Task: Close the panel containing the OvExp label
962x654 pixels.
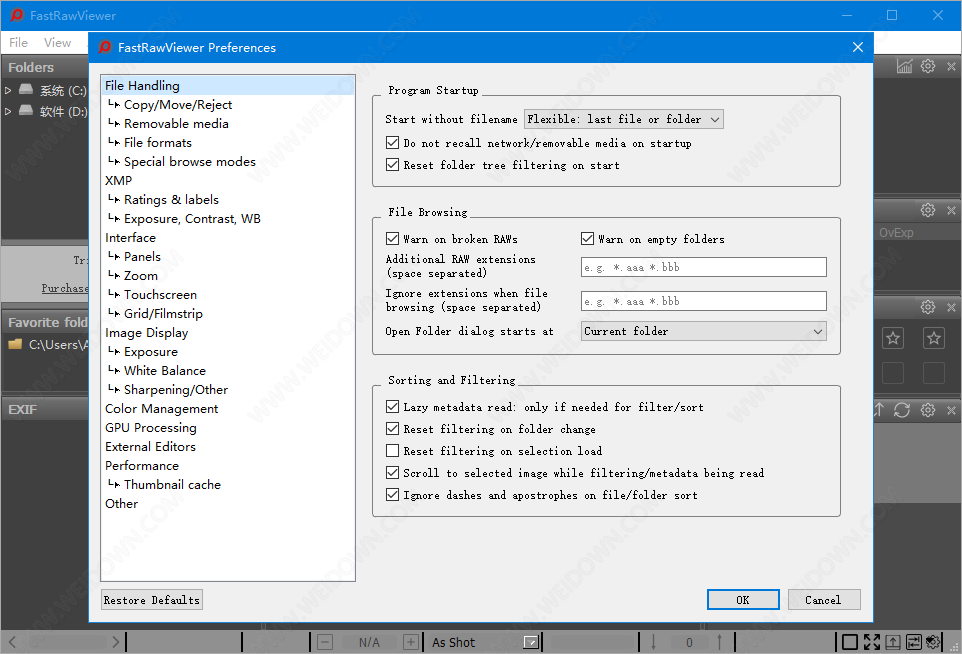Action: click(951, 210)
